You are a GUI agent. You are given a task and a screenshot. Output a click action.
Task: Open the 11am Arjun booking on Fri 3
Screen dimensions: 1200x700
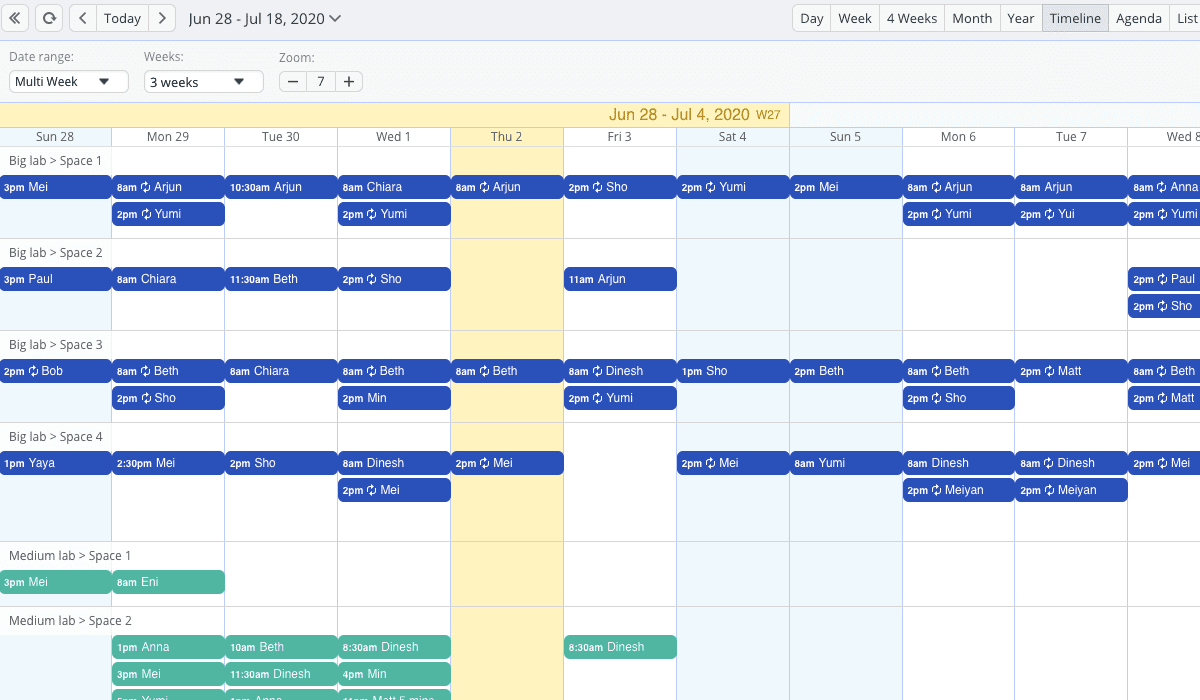(x=620, y=279)
